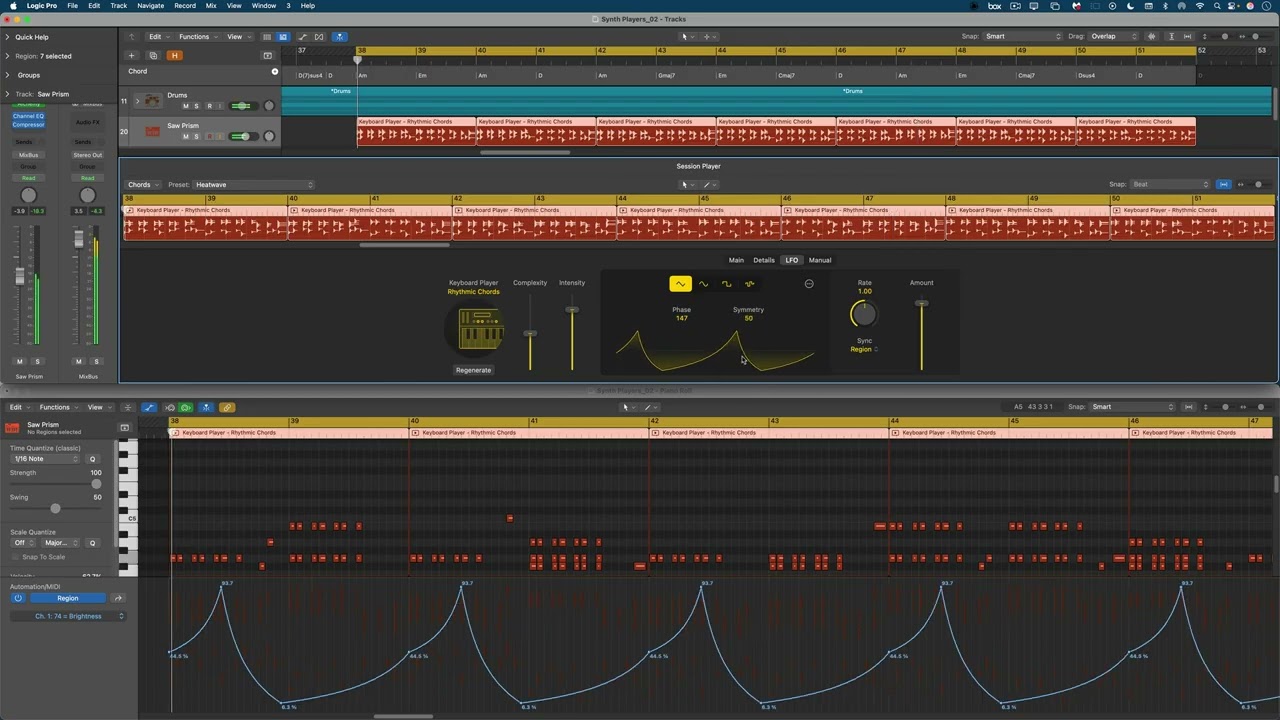Toggle Piano Roll MIDI Out green button
This screenshot has width=1280, height=720.
point(186,407)
